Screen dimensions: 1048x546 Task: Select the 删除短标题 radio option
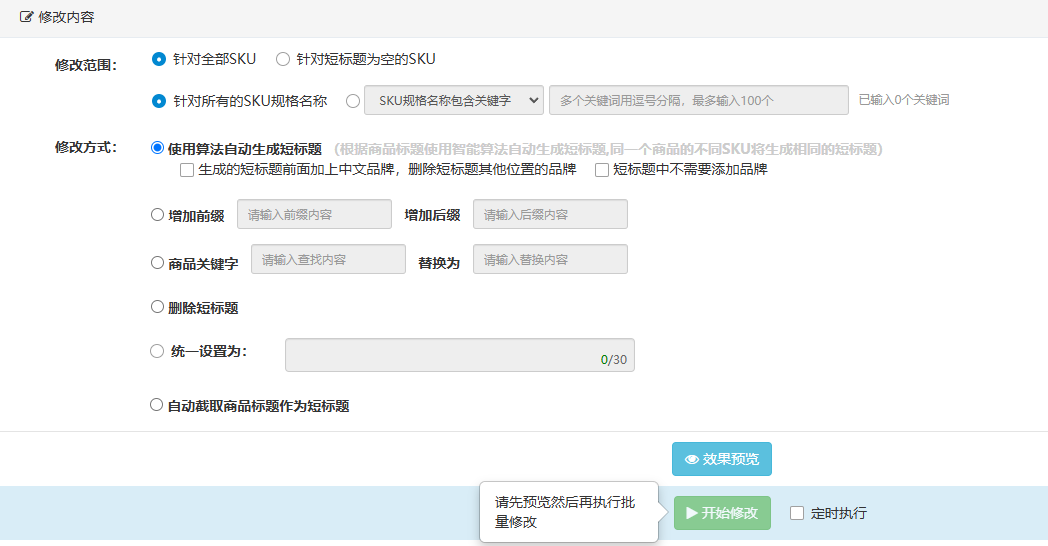coord(157,307)
